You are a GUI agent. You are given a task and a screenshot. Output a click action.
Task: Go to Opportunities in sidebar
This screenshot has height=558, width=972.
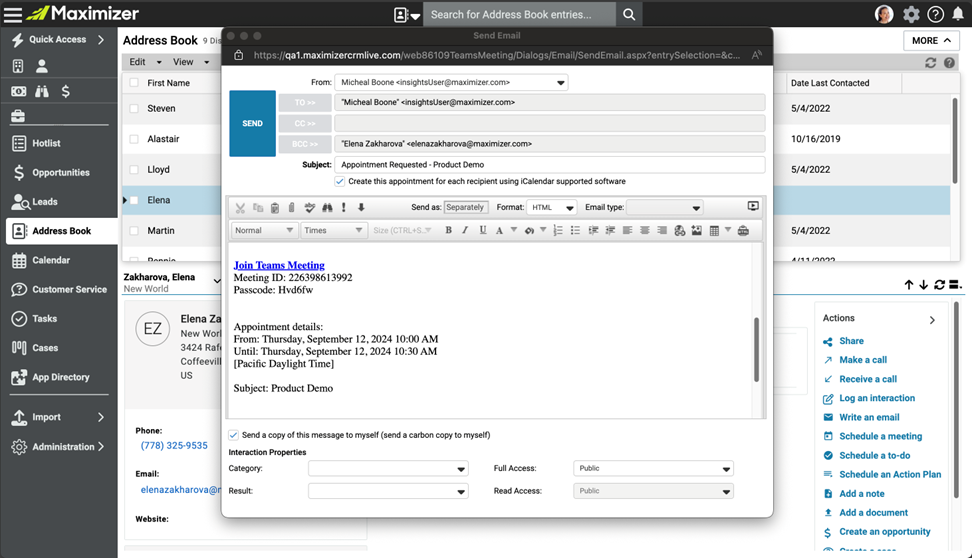point(61,172)
